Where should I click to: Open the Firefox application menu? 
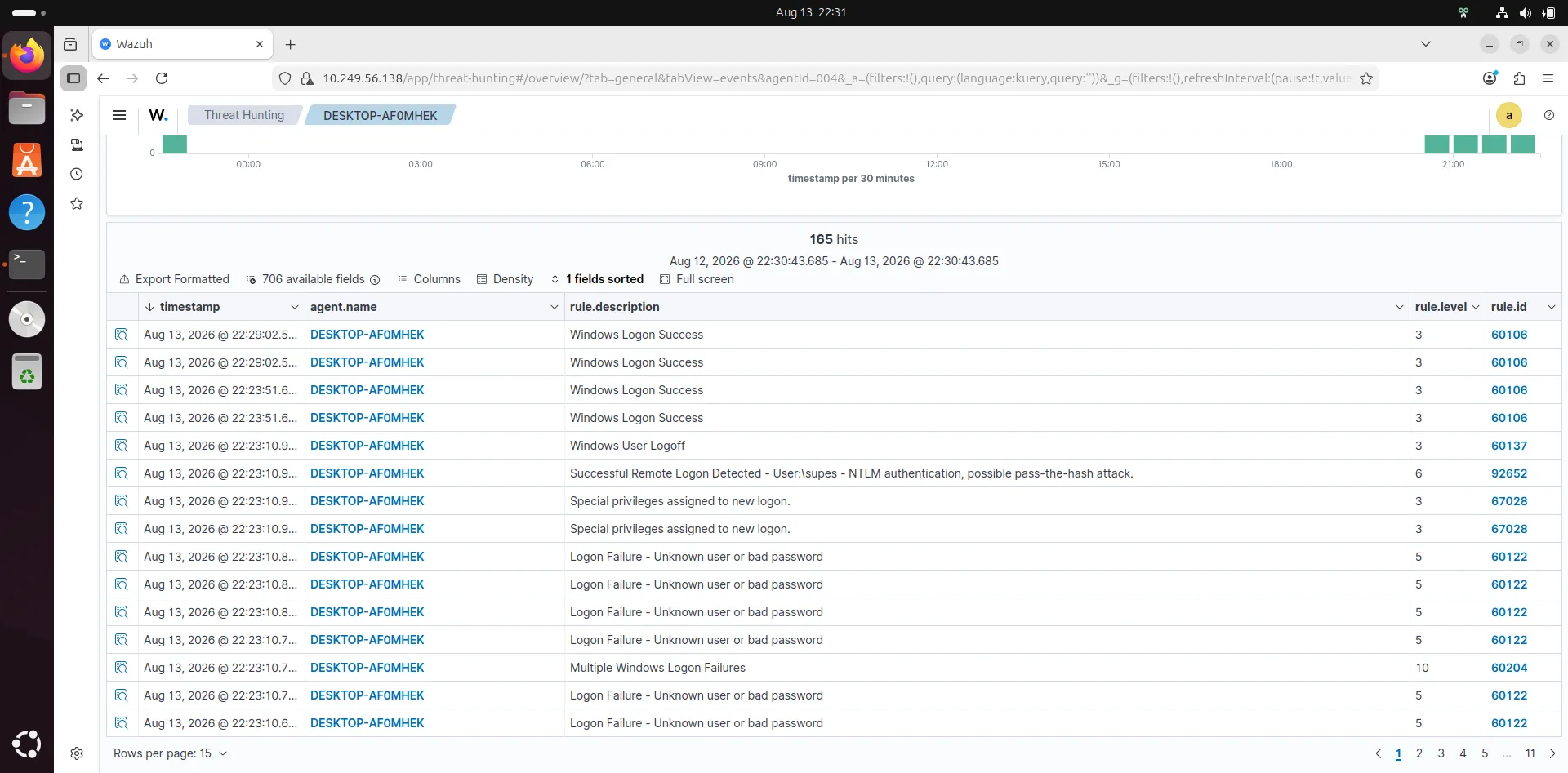click(1548, 78)
